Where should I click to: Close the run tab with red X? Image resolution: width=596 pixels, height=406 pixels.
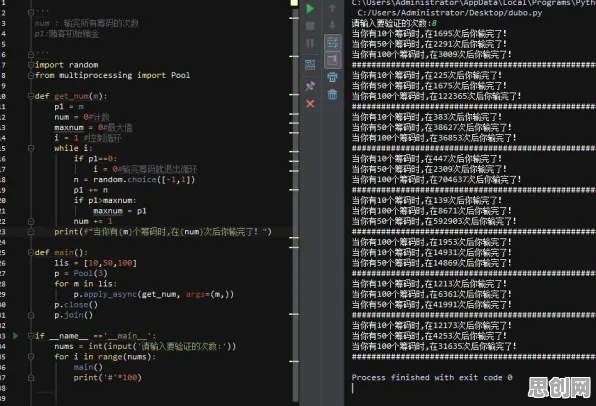310,103
